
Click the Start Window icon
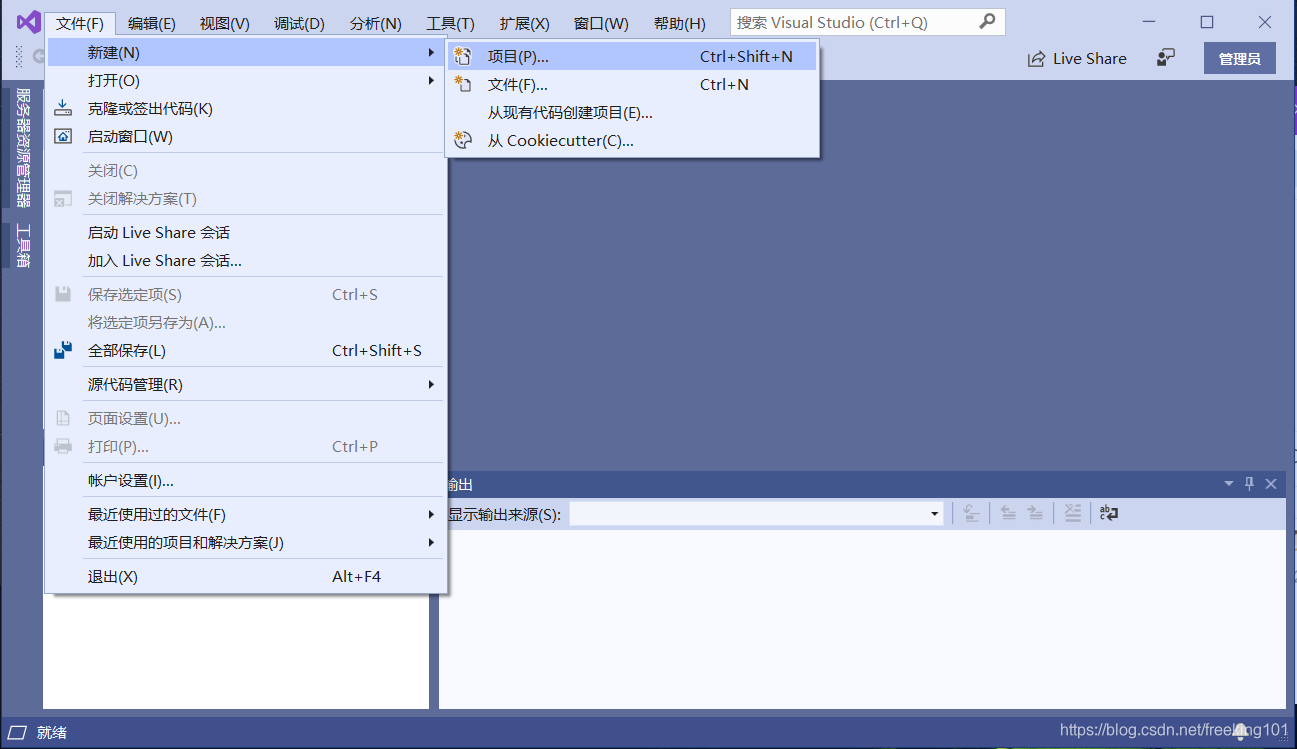[63, 136]
